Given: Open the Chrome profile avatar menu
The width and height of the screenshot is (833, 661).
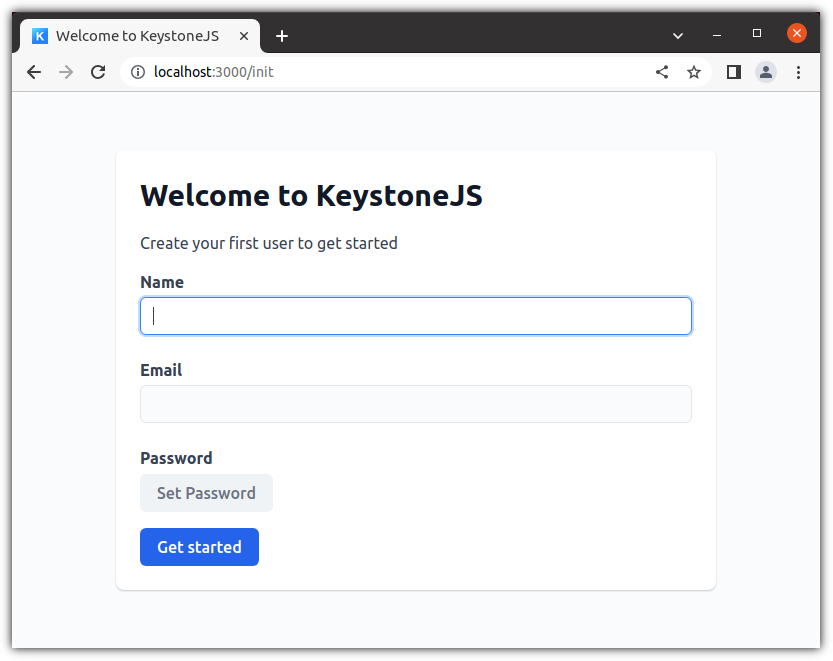Looking at the screenshot, I should (766, 72).
